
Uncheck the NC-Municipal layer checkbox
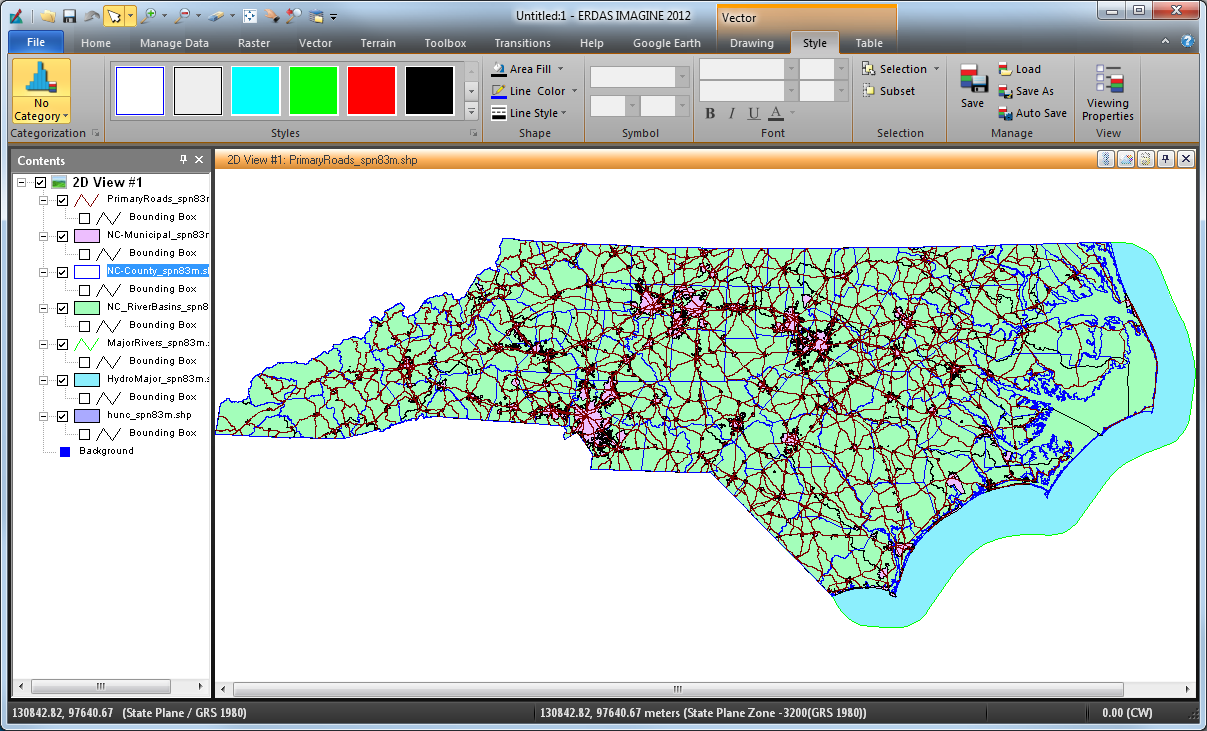click(x=63, y=236)
